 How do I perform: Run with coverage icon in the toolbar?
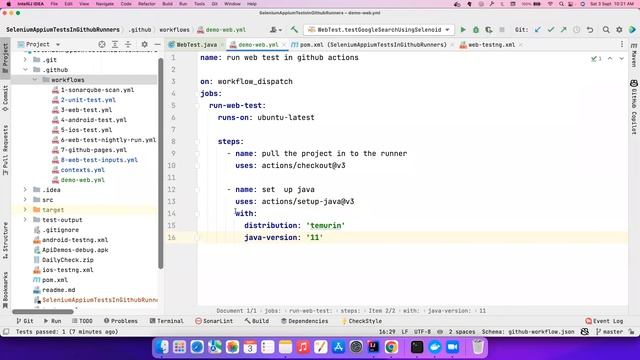(489, 30)
